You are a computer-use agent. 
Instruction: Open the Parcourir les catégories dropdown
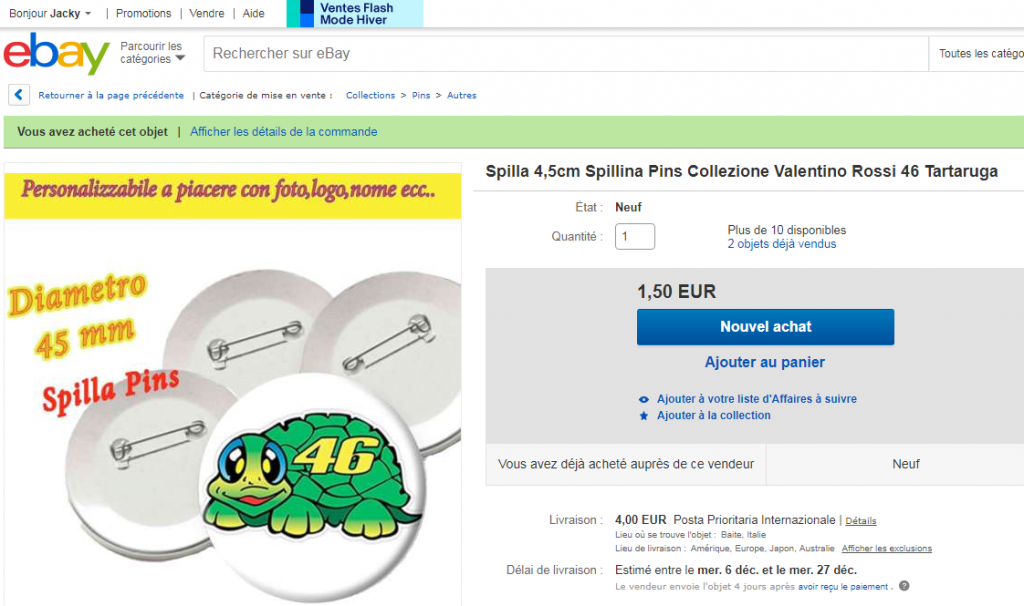point(152,53)
